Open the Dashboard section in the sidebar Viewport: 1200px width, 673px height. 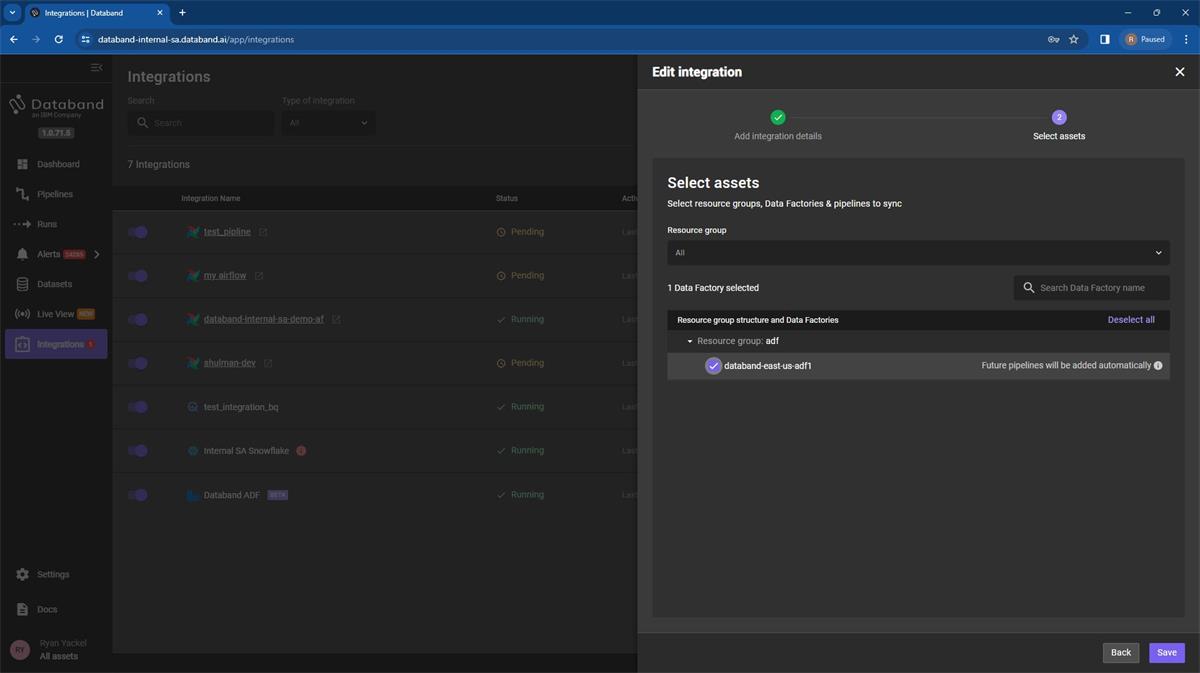57,164
